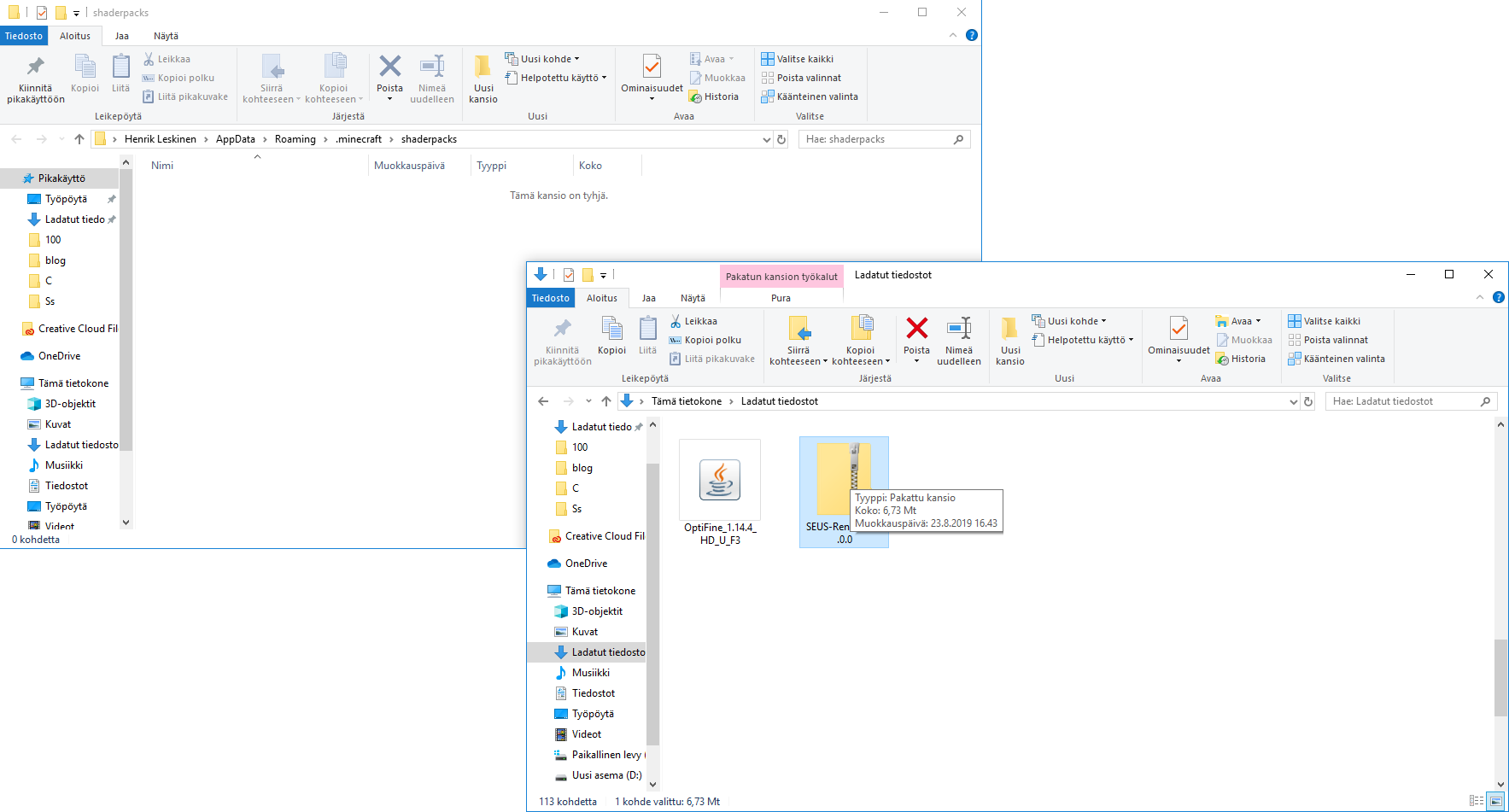Open Helpotettu käyttö dropdown in Ladatut tiedostot
1509x812 pixels.
point(1083,340)
